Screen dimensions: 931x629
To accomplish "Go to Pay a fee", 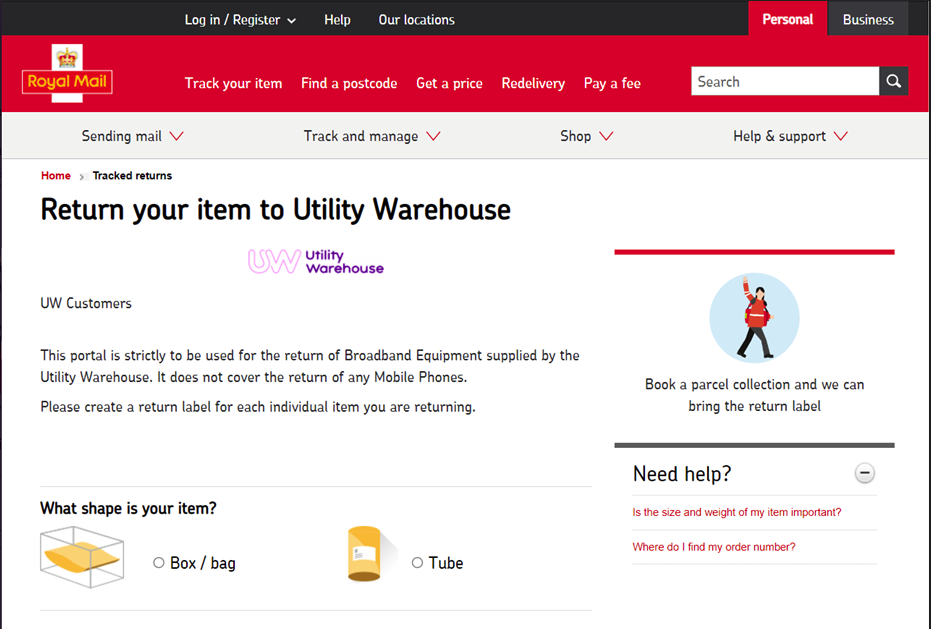I will tap(612, 83).
